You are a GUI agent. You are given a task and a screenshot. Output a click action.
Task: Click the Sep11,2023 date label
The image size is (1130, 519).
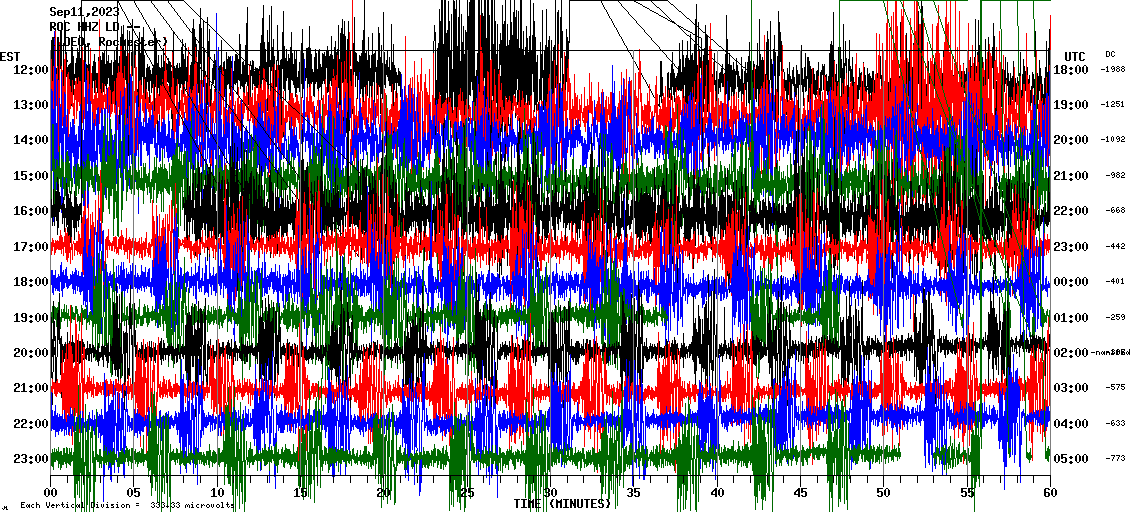[84, 12]
